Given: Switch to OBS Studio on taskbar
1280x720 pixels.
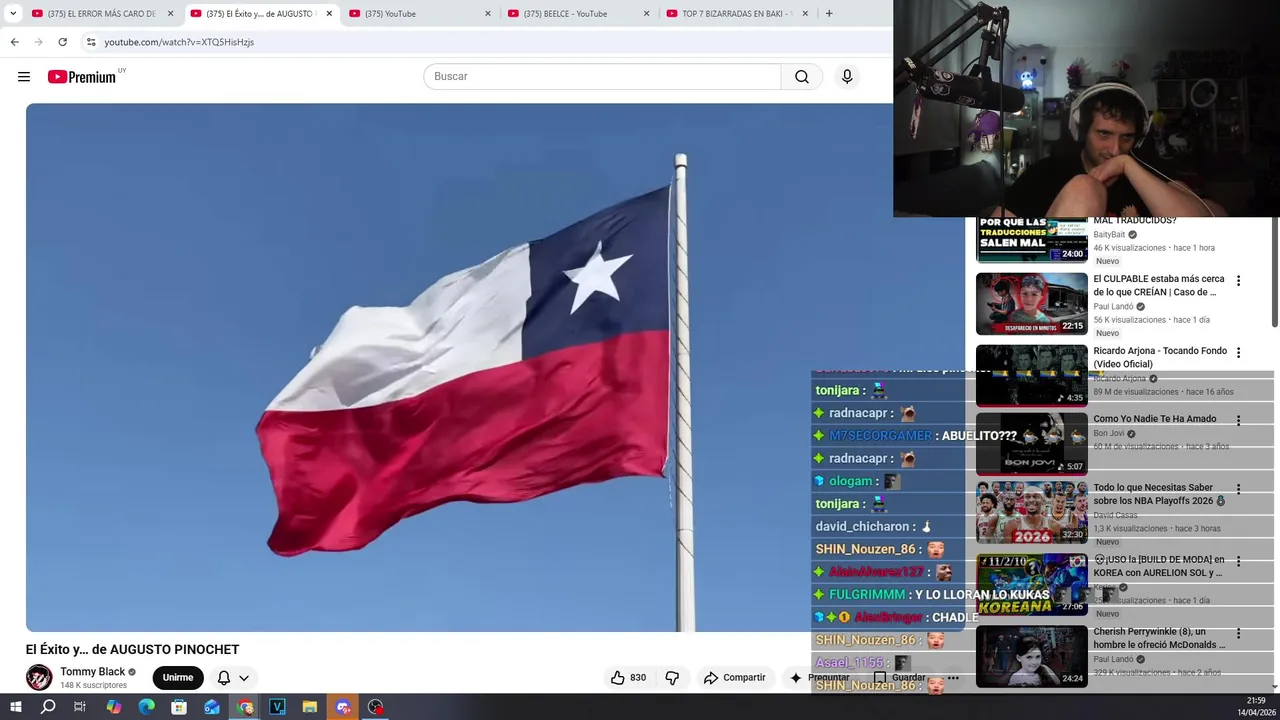Looking at the screenshot, I should tap(376, 707).
